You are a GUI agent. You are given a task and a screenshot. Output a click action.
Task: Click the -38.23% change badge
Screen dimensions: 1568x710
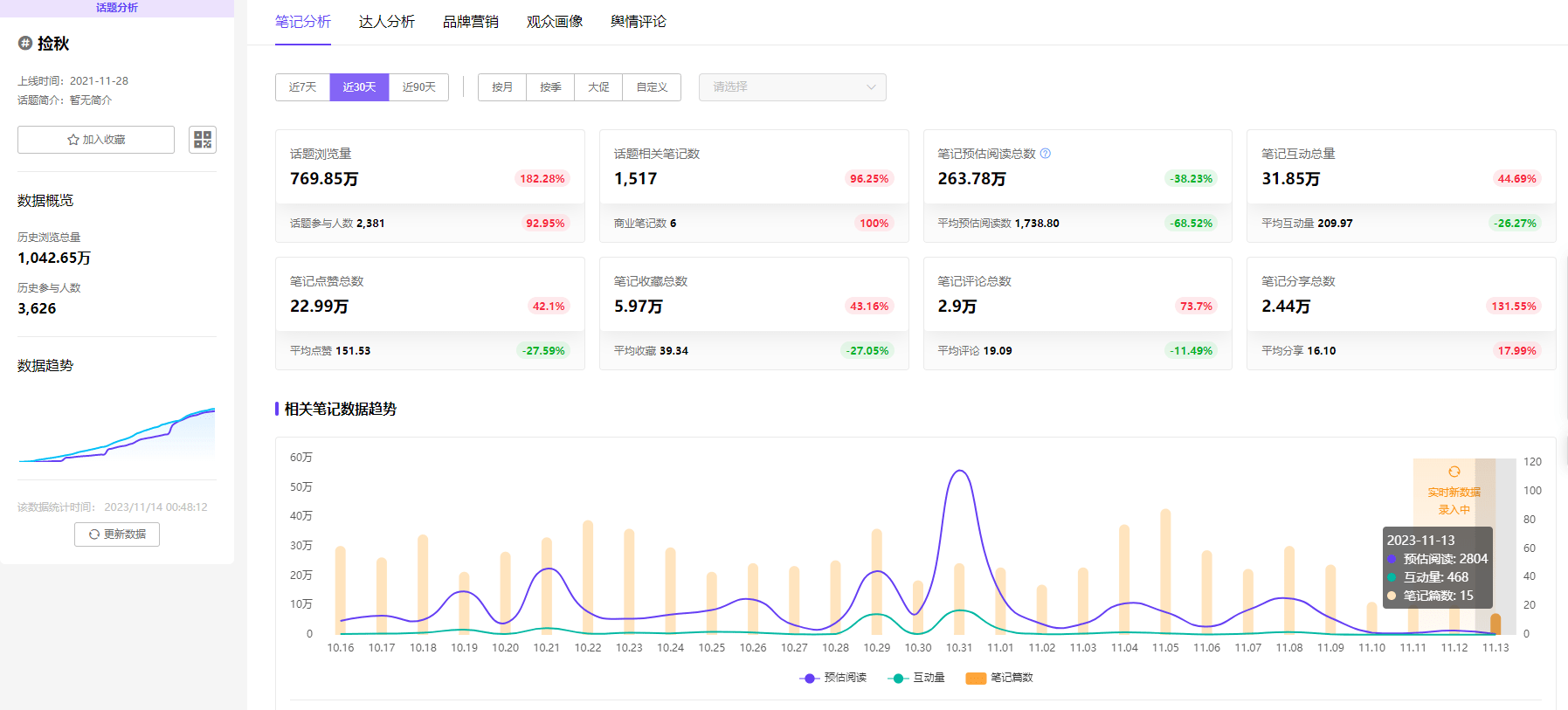pos(1192,178)
